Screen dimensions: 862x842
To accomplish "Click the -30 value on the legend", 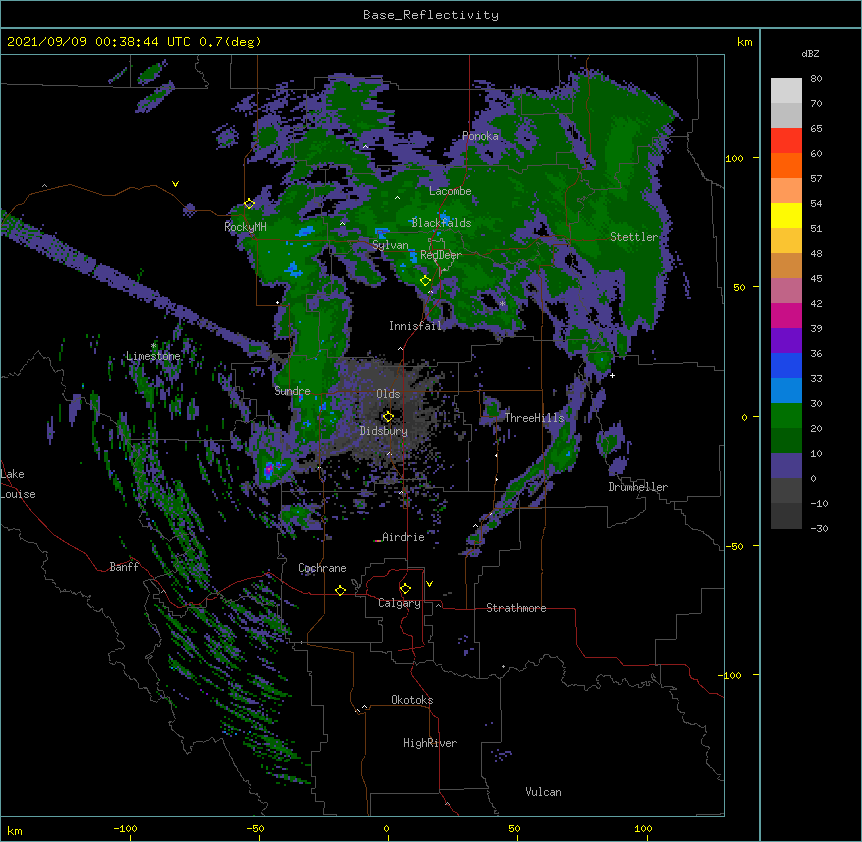I will click(x=819, y=528).
